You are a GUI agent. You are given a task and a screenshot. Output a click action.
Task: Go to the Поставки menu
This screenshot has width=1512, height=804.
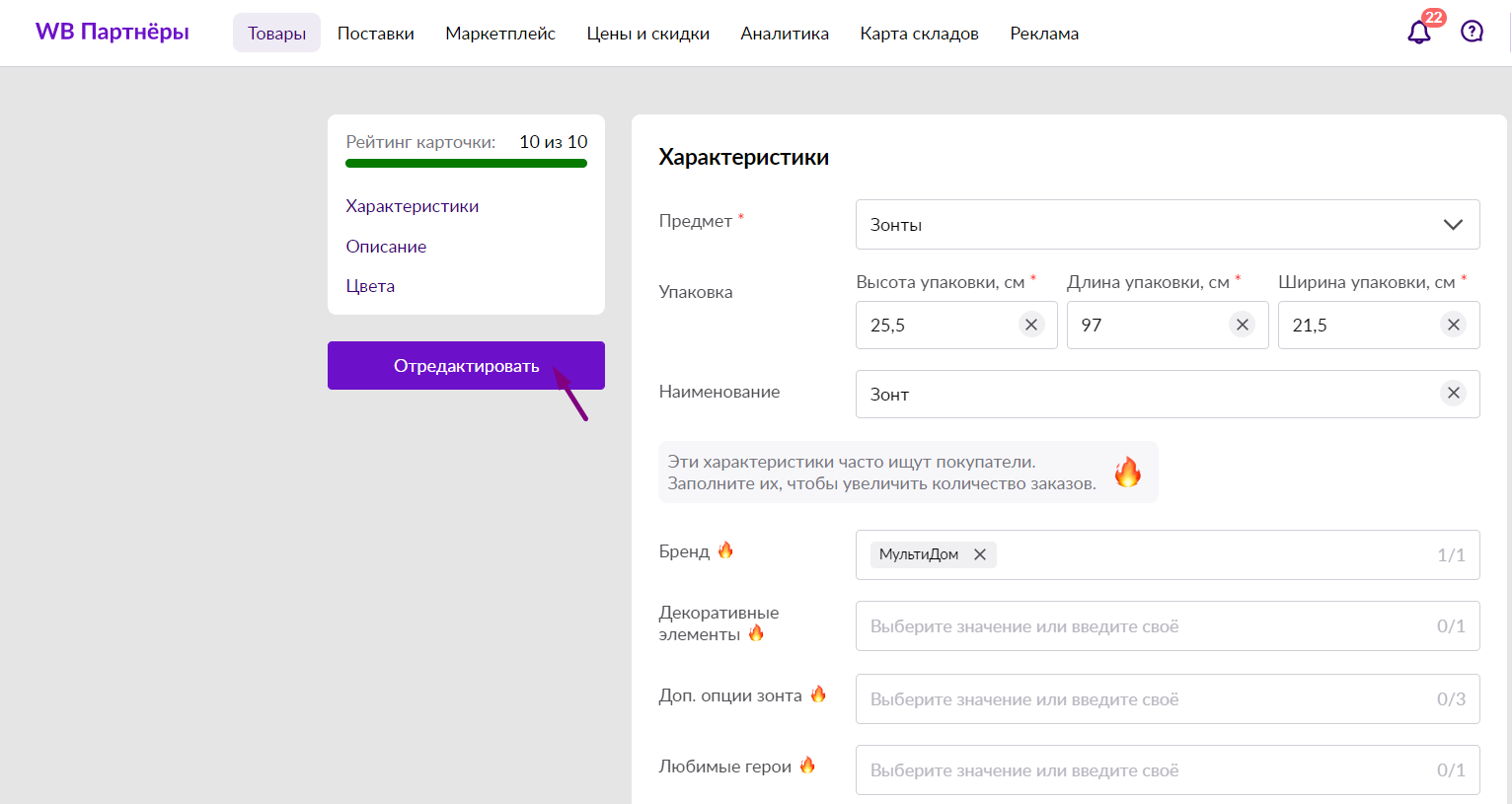click(376, 33)
